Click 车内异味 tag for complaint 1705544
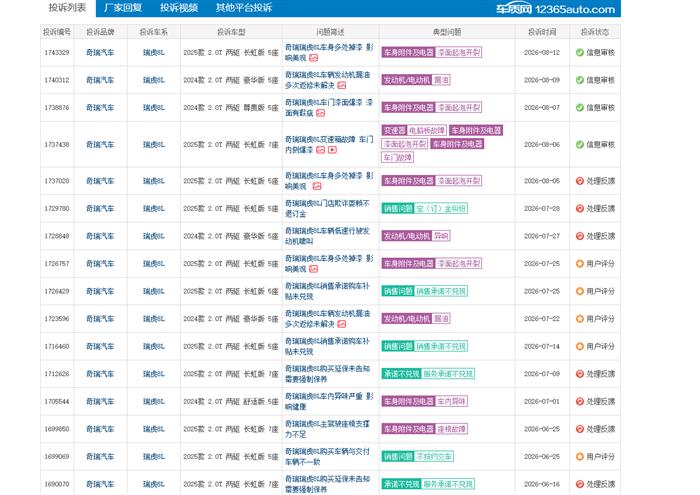This screenshot has width=700, height=495. (451, 401)
